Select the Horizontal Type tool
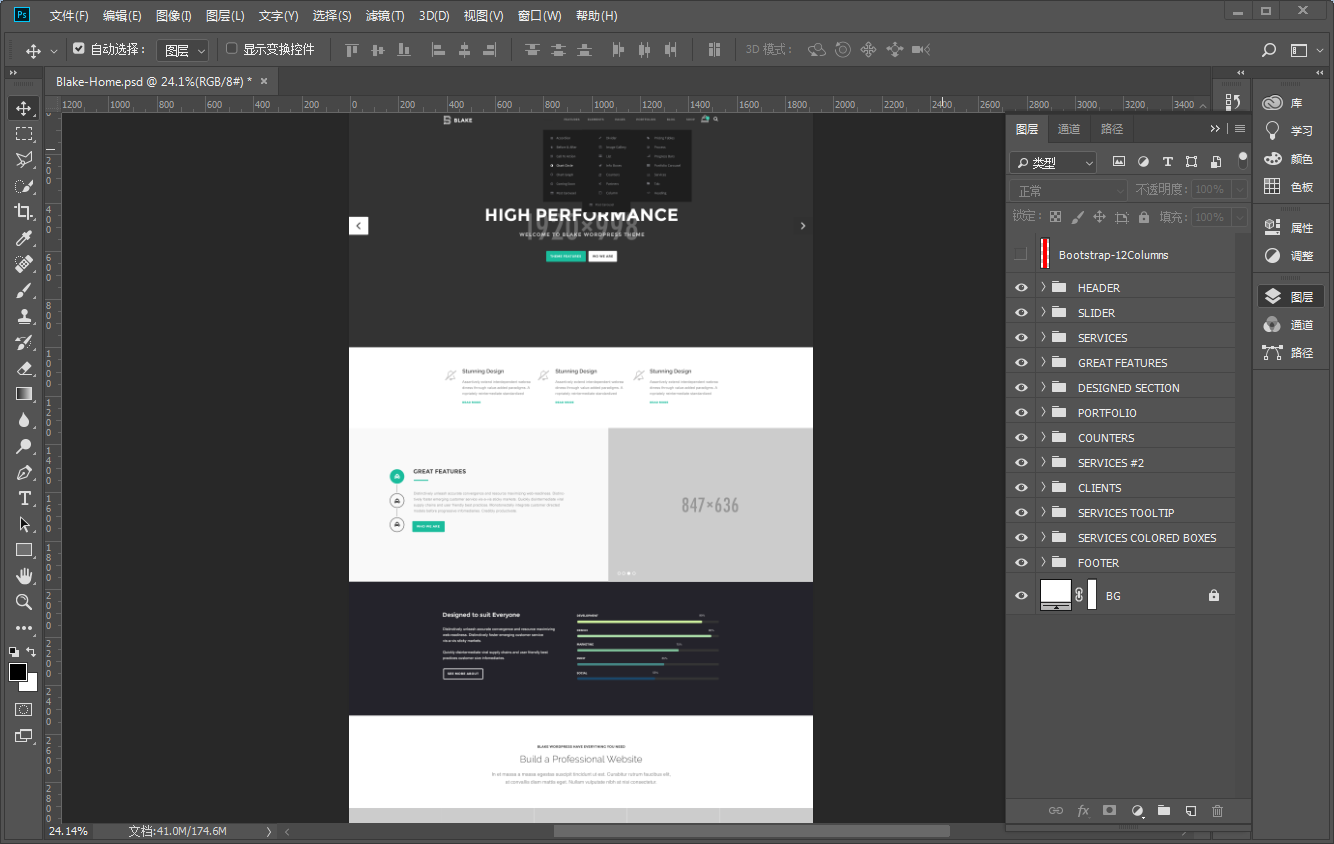 click(24, 498)
